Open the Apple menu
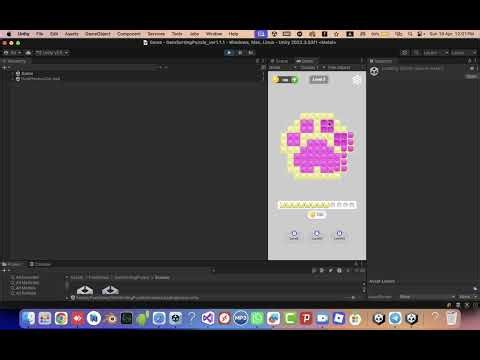Image resolution: width=480 pixels, height=360 pixels. (9, 34)
